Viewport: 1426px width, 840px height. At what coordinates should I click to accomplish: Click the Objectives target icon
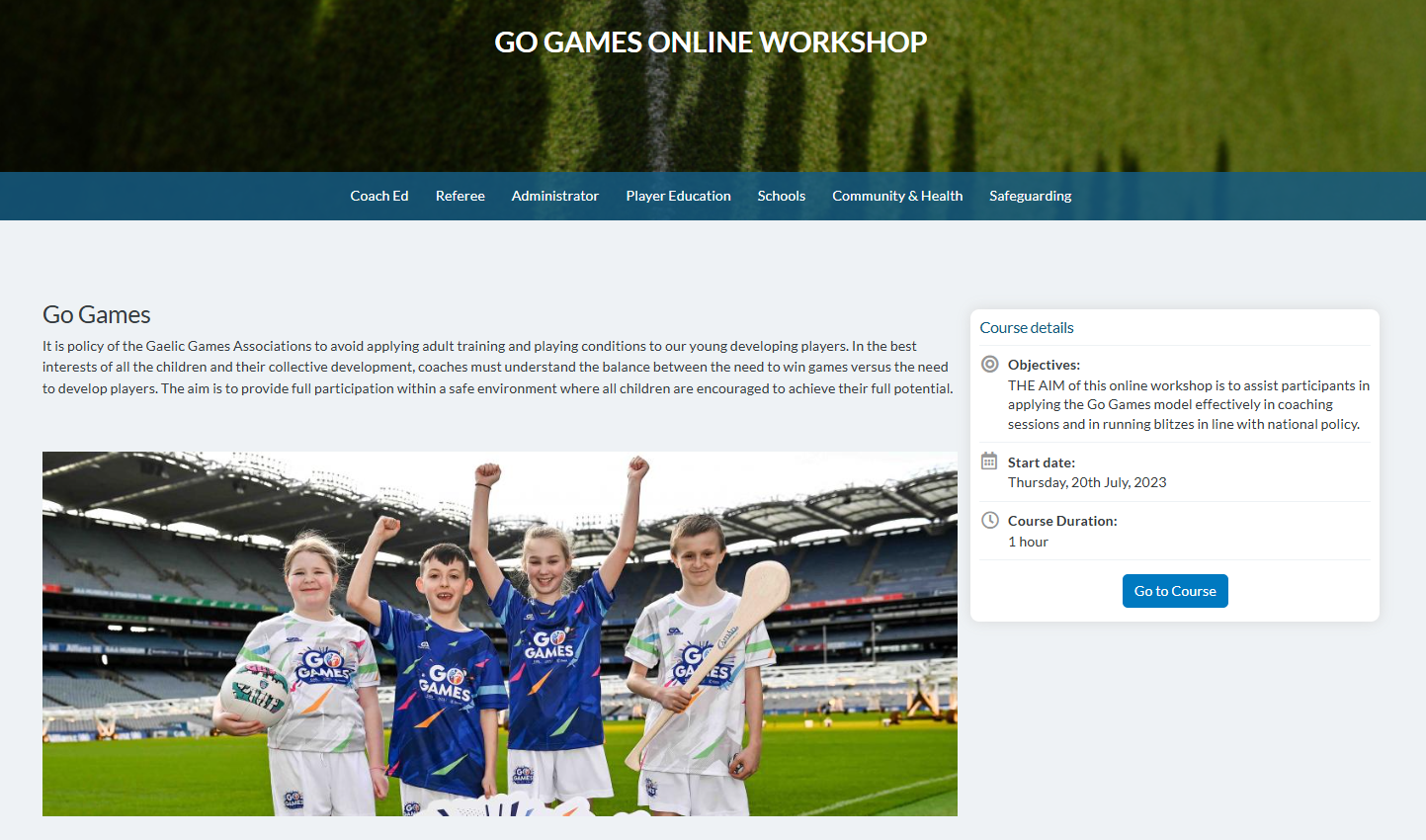[x=989, y=364]
